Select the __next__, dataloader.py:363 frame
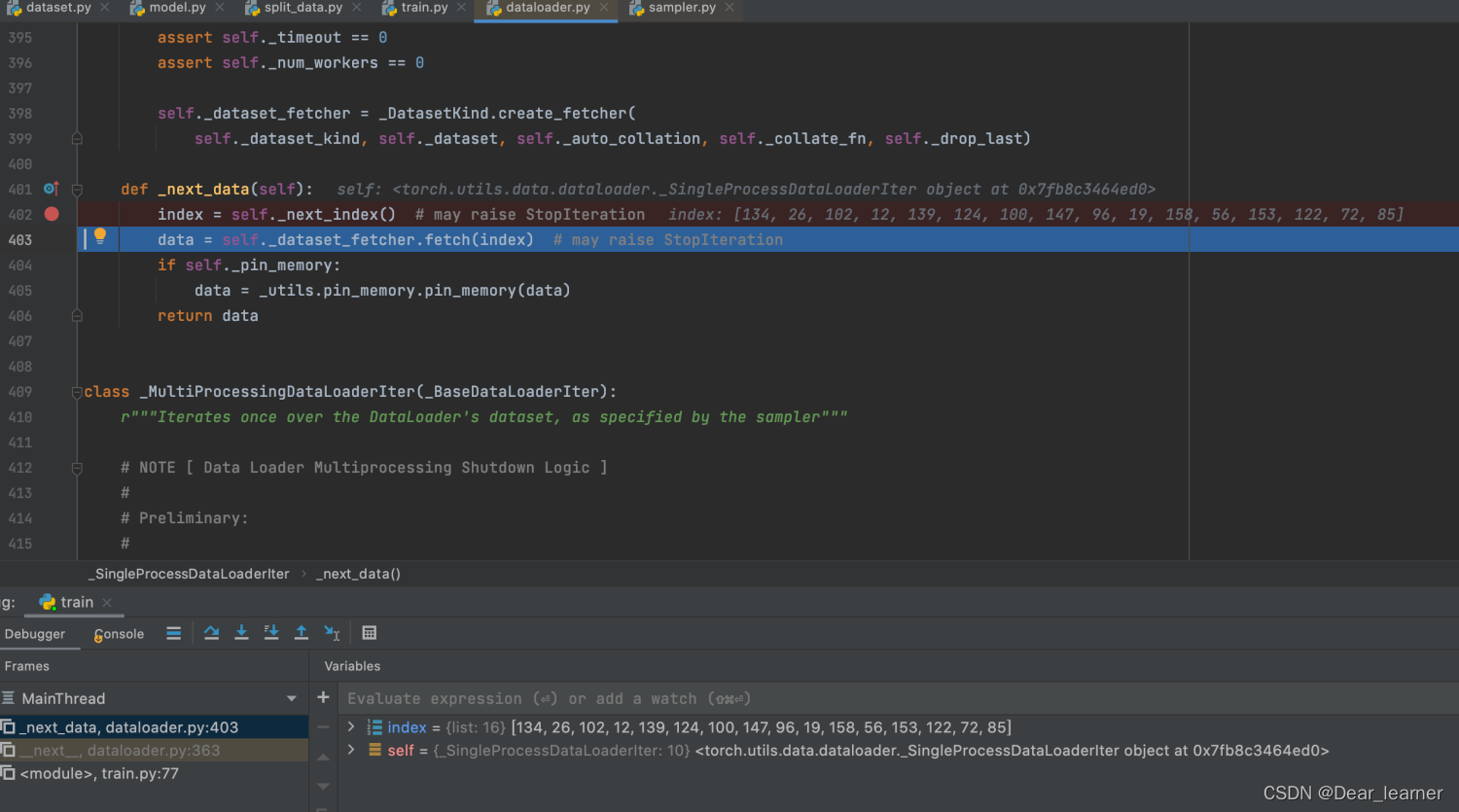The image size is (1459, 812). pos(154,751)
